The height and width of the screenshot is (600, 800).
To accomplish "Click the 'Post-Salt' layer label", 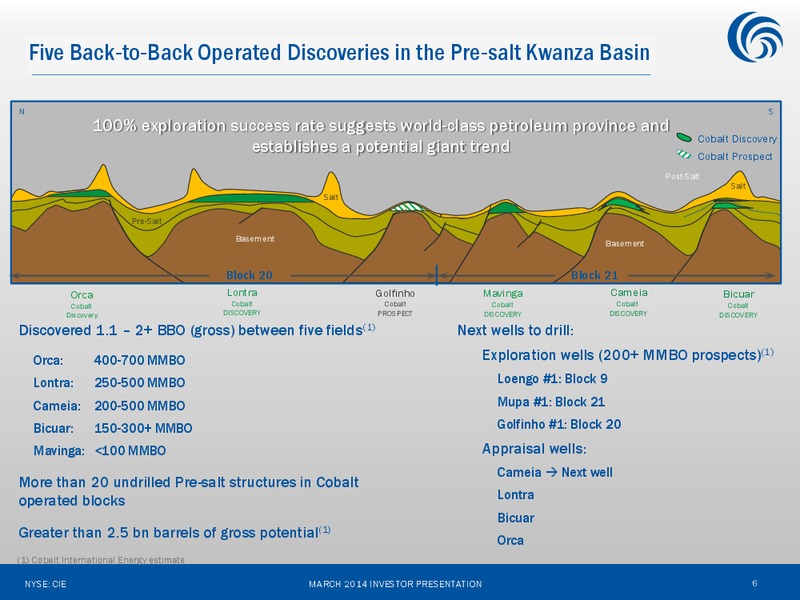I will (682, 176).
